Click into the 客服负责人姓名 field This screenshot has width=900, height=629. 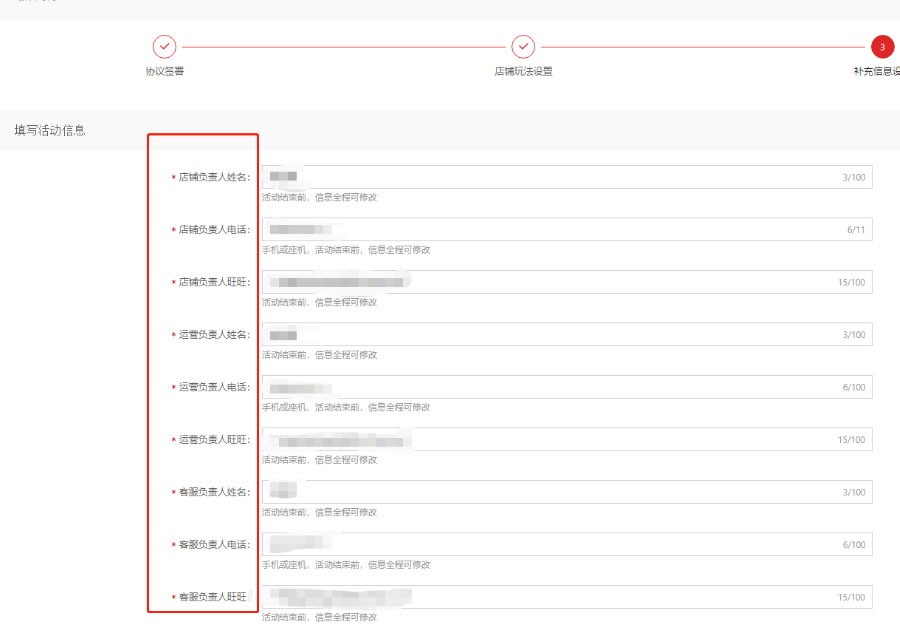tap(566, 492)
